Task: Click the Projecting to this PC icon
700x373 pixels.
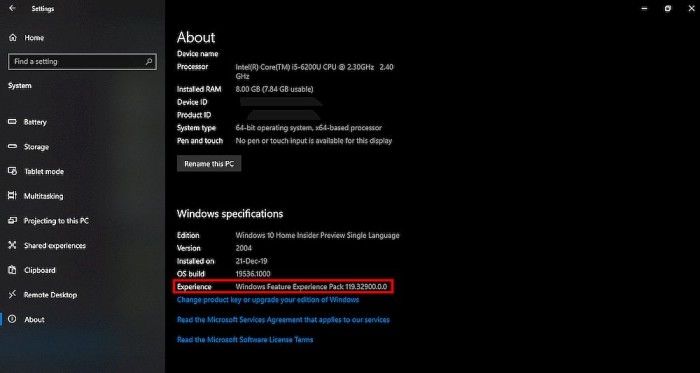Action: [12, 220]
